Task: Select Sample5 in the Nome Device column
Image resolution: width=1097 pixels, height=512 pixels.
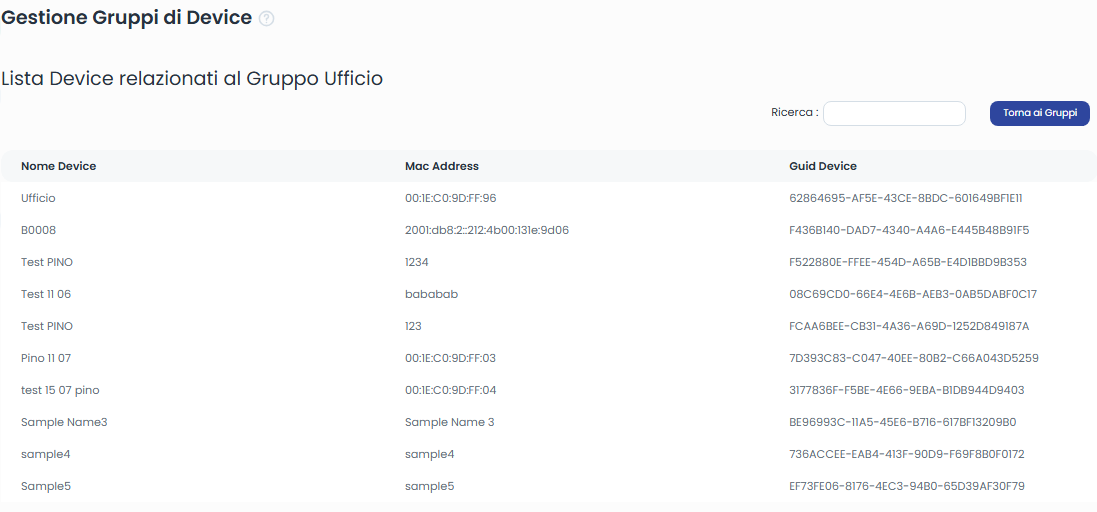Action: [46, 486]
